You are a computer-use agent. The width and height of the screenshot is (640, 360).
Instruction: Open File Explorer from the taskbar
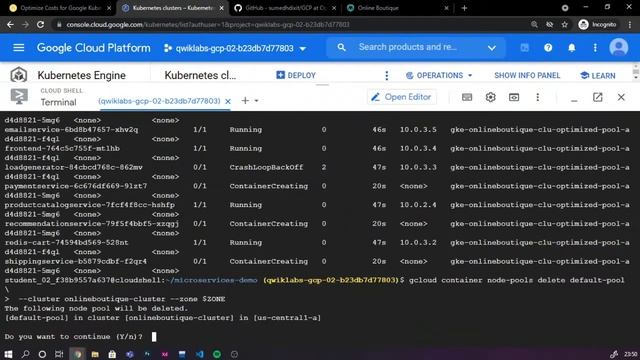pyautogui.click(x=95, y=354)
